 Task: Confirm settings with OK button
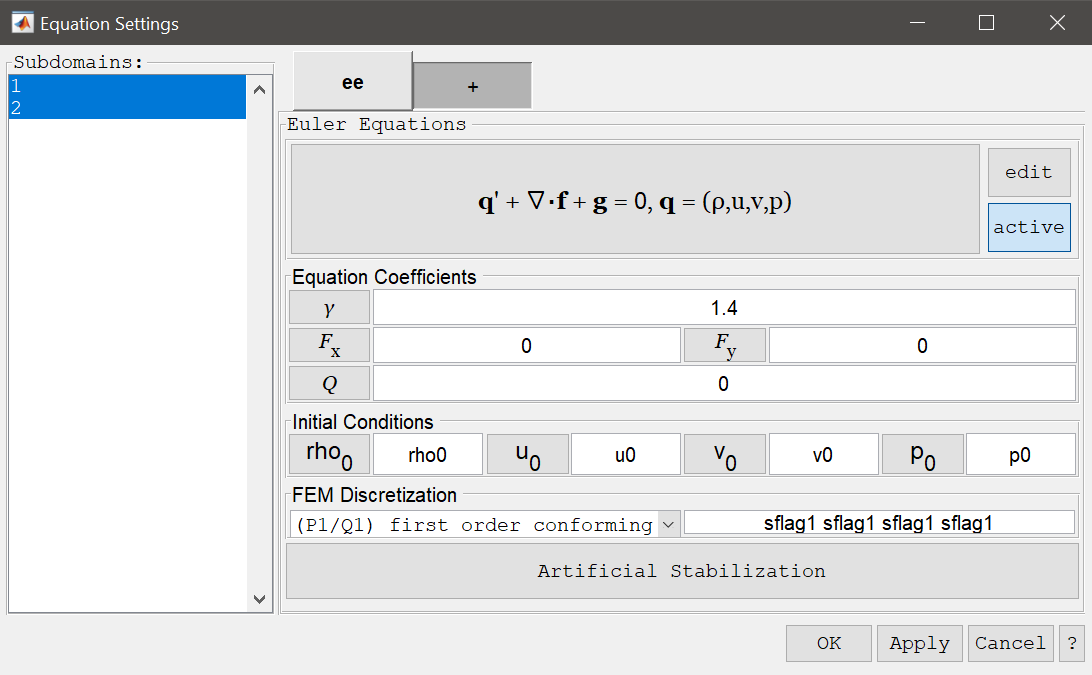point(829,643)
